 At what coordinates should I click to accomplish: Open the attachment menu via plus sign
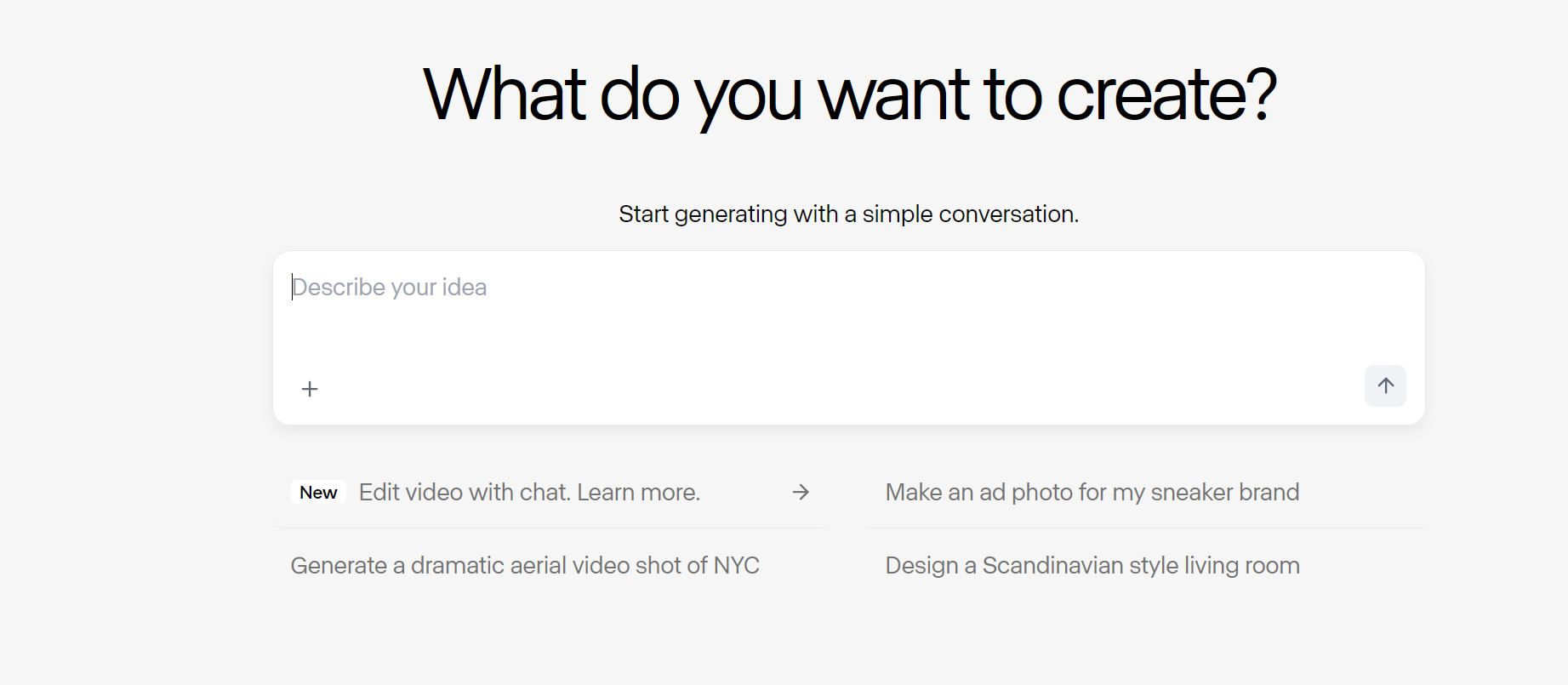coord(310,389)
